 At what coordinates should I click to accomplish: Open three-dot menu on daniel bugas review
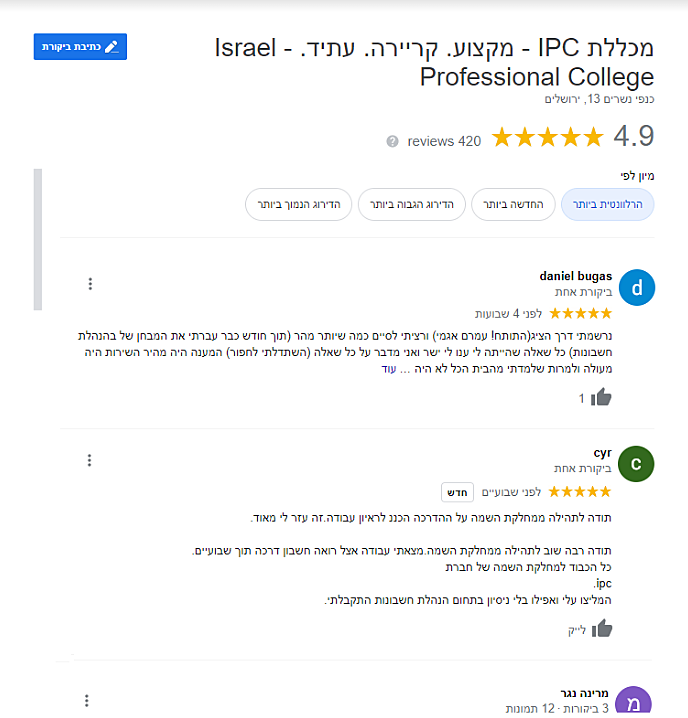pos(90,284)
